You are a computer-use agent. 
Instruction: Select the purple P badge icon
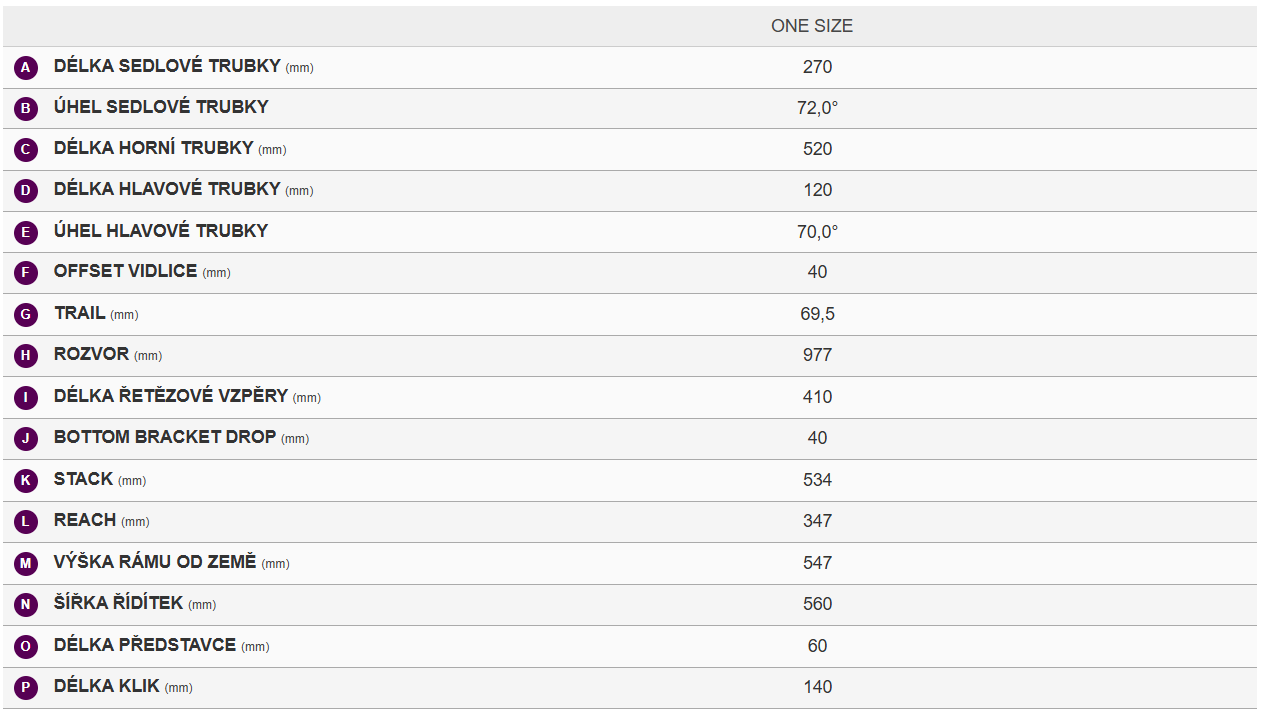pyautogui.click(x=26, y=688)
